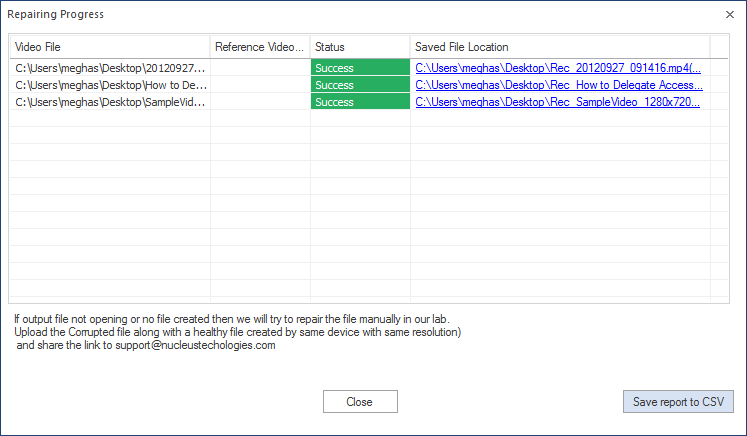The height and width of the screenshot is (436, 747).
Task: Select the Video File column header
Action: pyautogui.click(x=110, y=47)
